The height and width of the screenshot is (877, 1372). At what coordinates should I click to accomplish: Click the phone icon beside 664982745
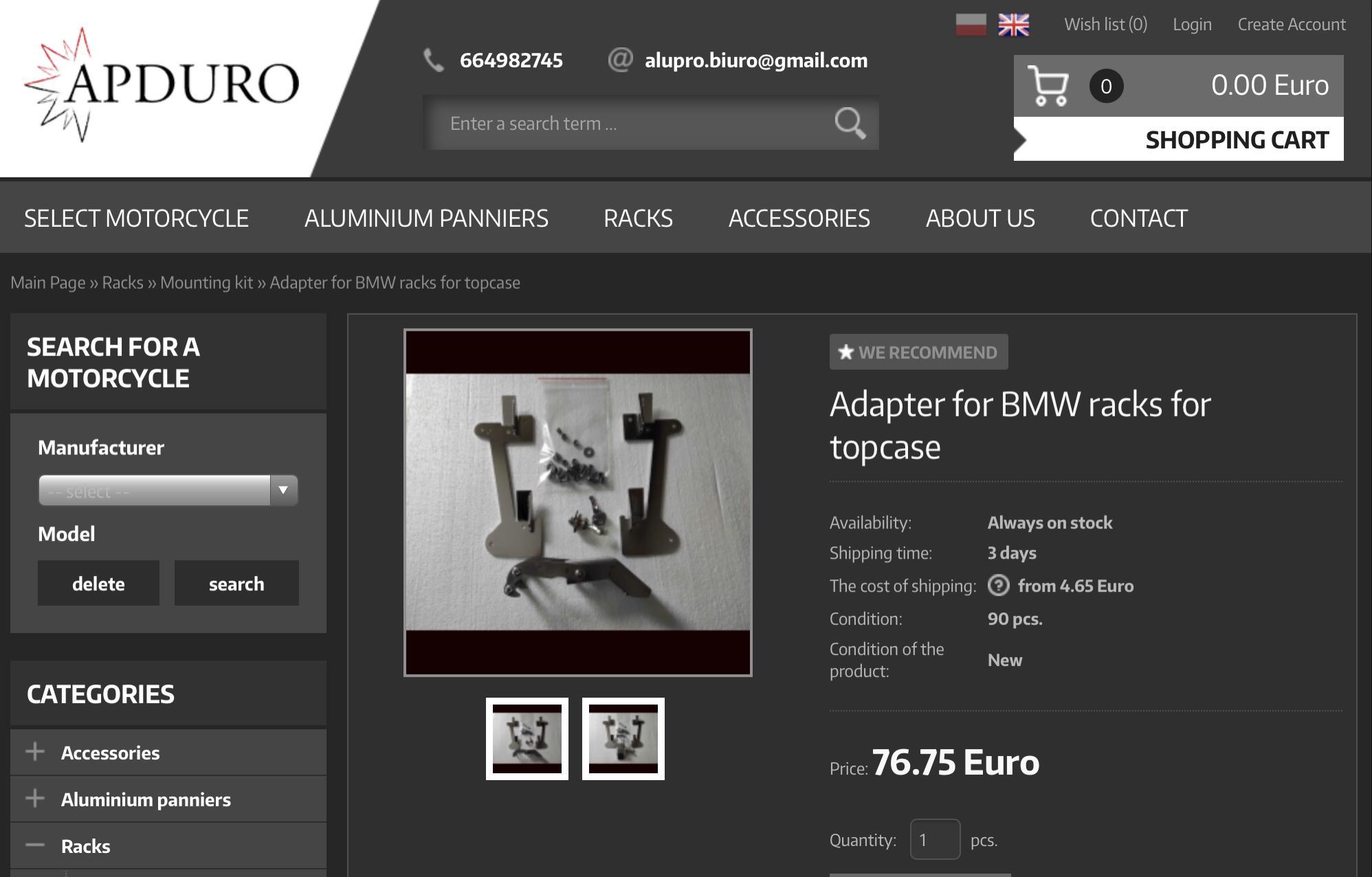click(x=434, y=60)
